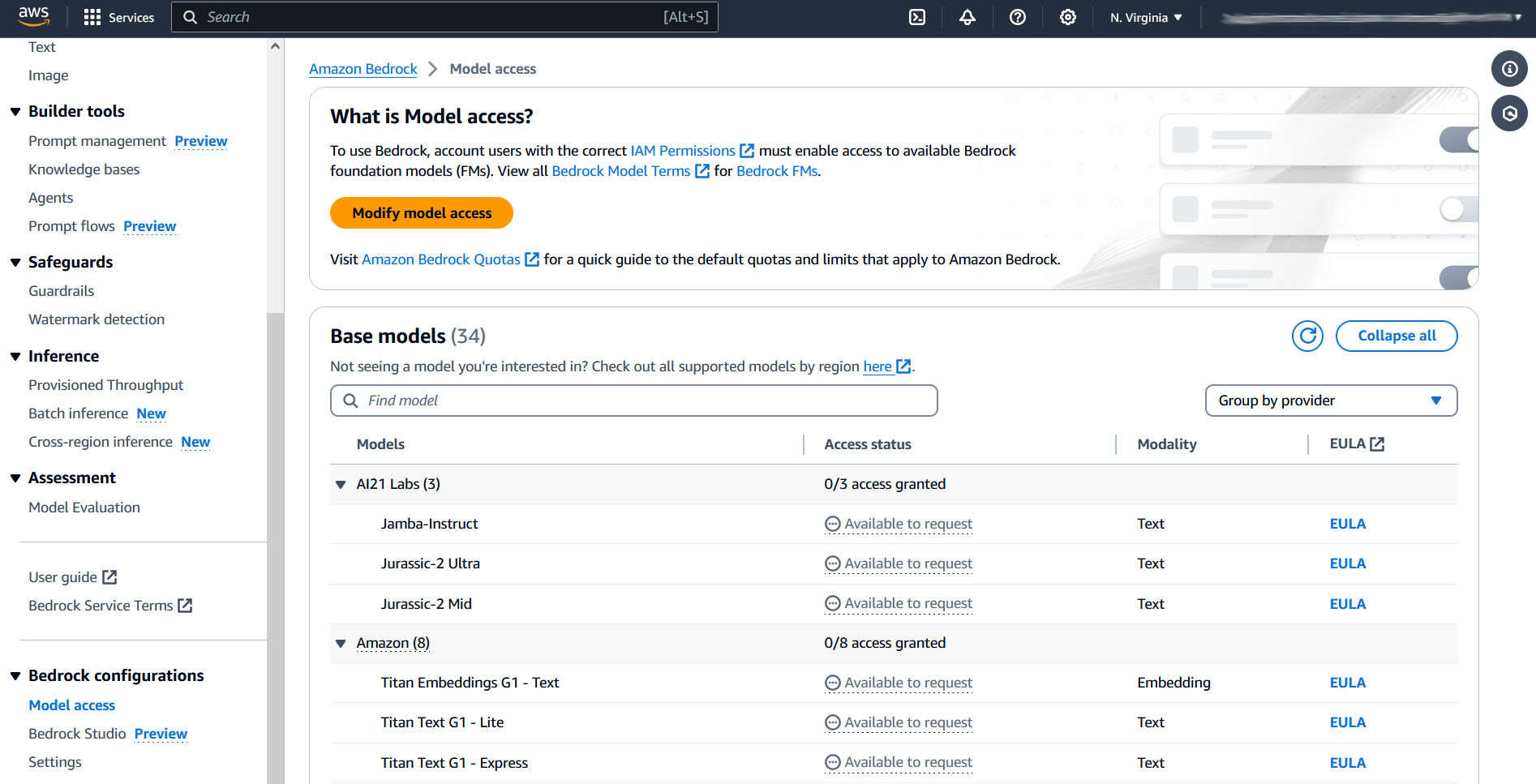Open Settings in sidebar
Viewport: 1536px width, 784px height.
click(55, 762)
